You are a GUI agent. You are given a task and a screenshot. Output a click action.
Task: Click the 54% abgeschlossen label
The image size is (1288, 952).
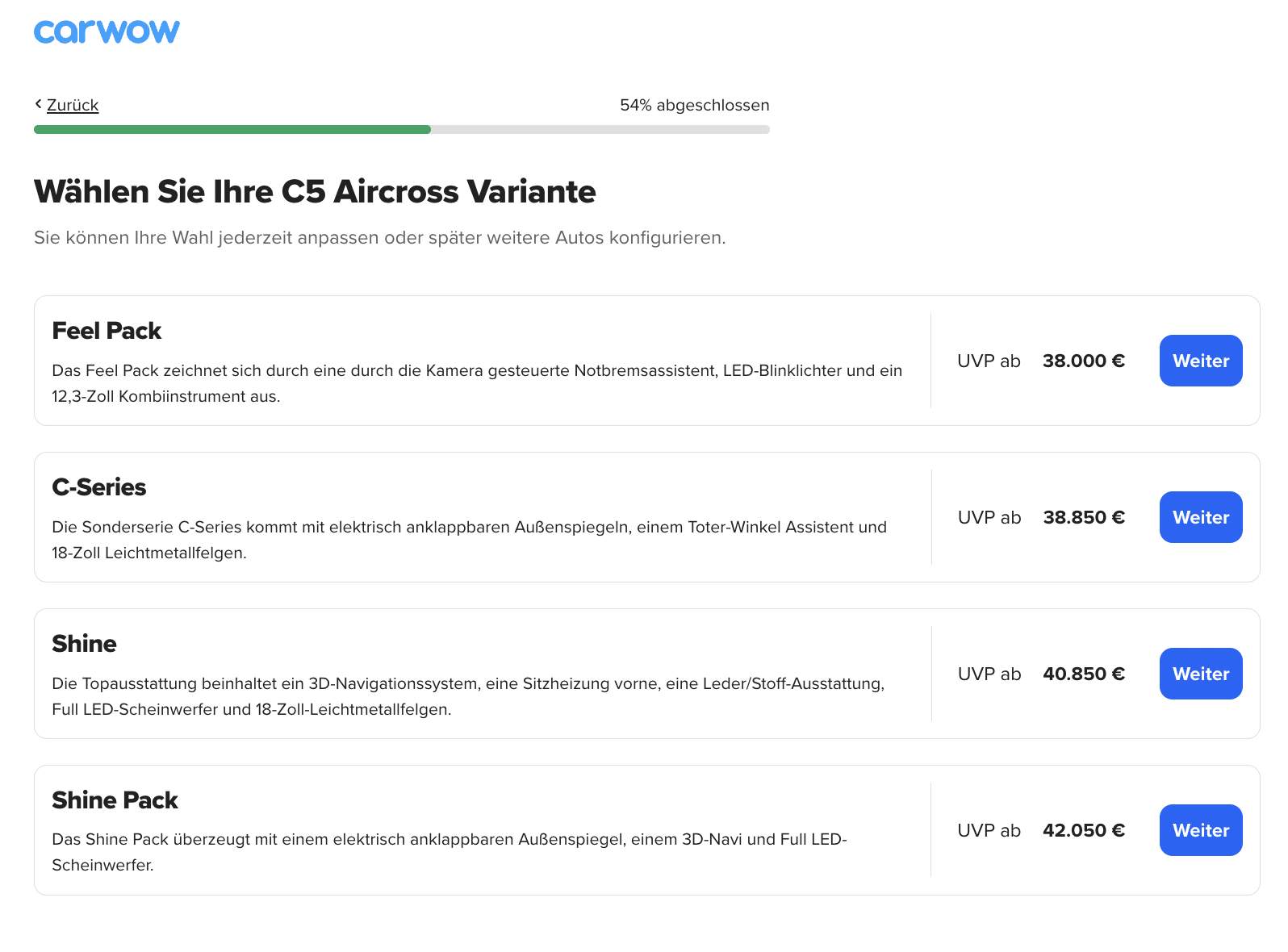694,105
